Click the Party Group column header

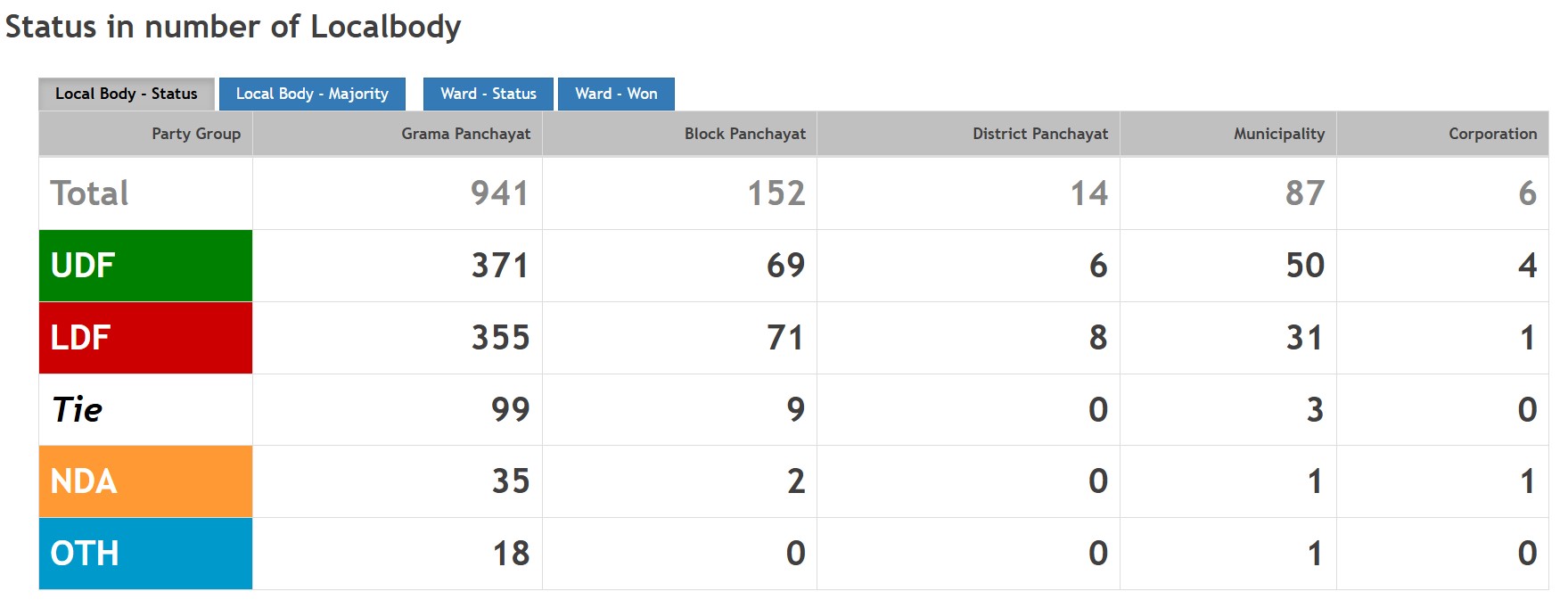(x=195, y=134)
